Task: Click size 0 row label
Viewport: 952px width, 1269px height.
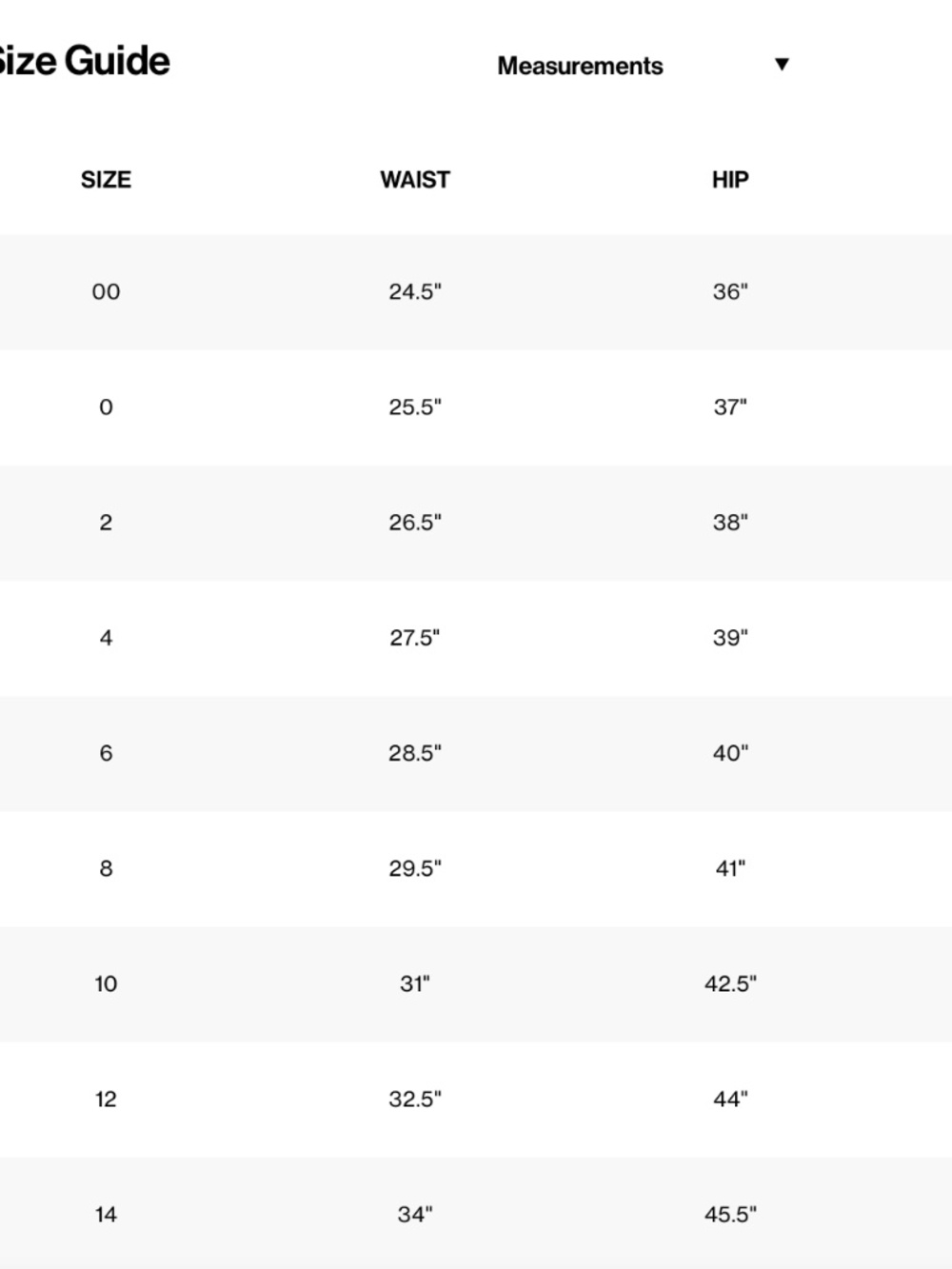Action: [x=106, y=407]
